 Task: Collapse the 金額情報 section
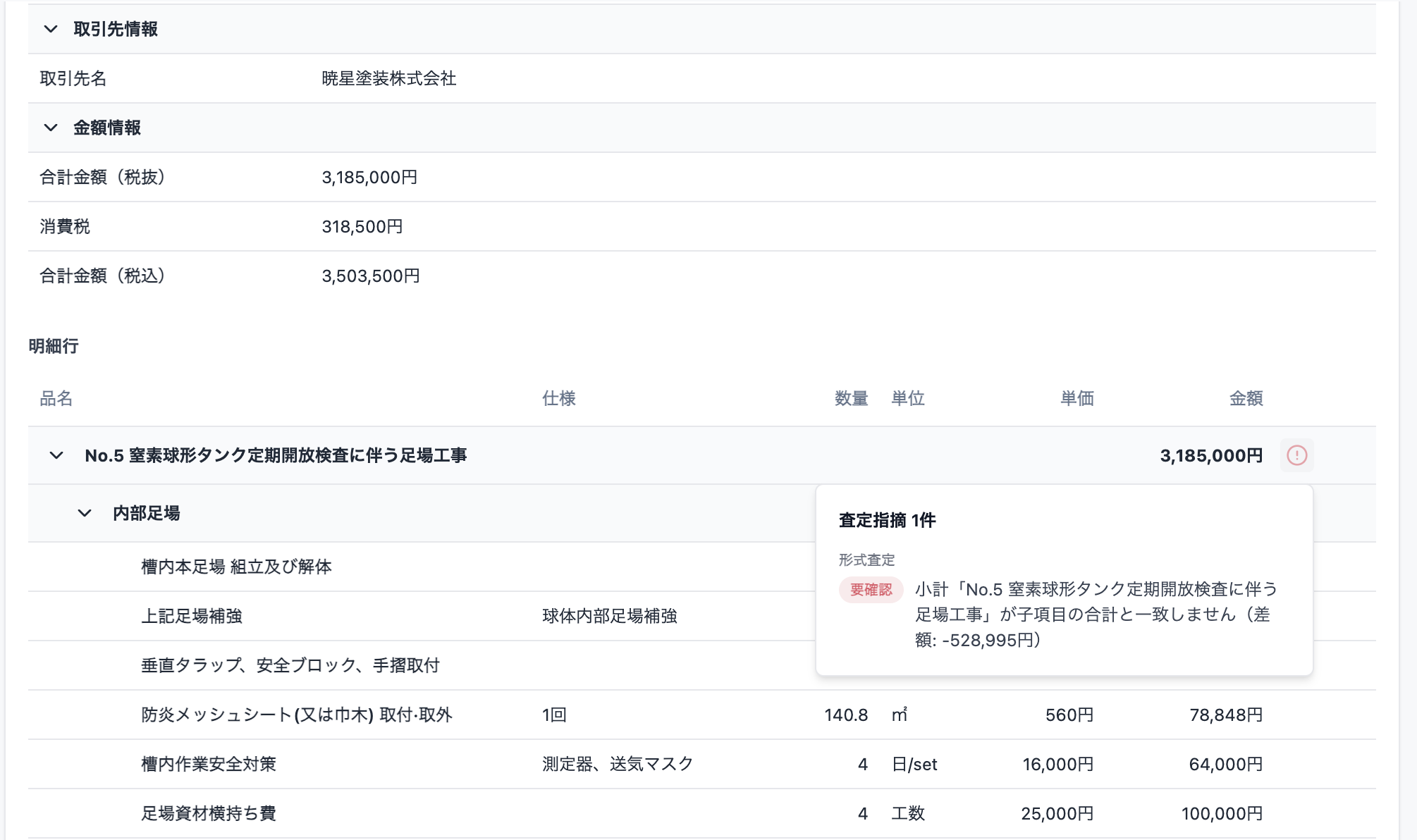[49, 128]
